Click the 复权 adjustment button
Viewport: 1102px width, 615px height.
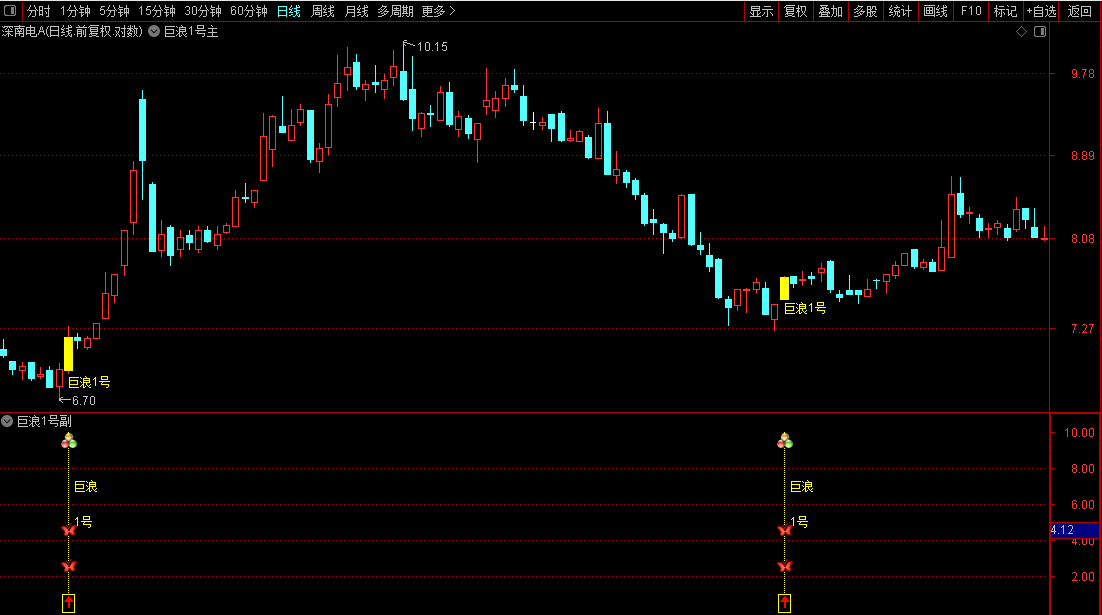pyautogui.click(x=796, y=11)
